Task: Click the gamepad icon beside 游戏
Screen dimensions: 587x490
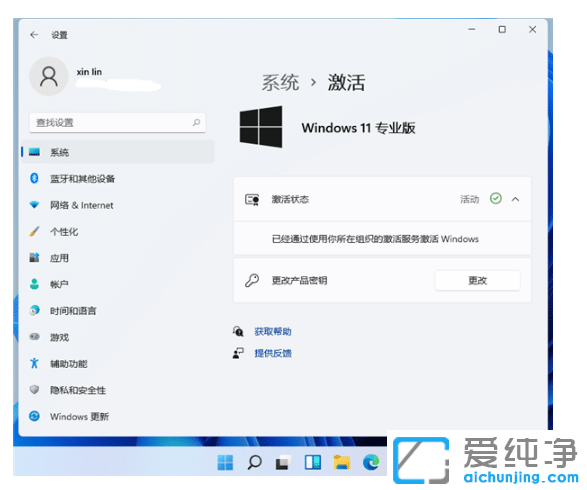Action: 34,337
